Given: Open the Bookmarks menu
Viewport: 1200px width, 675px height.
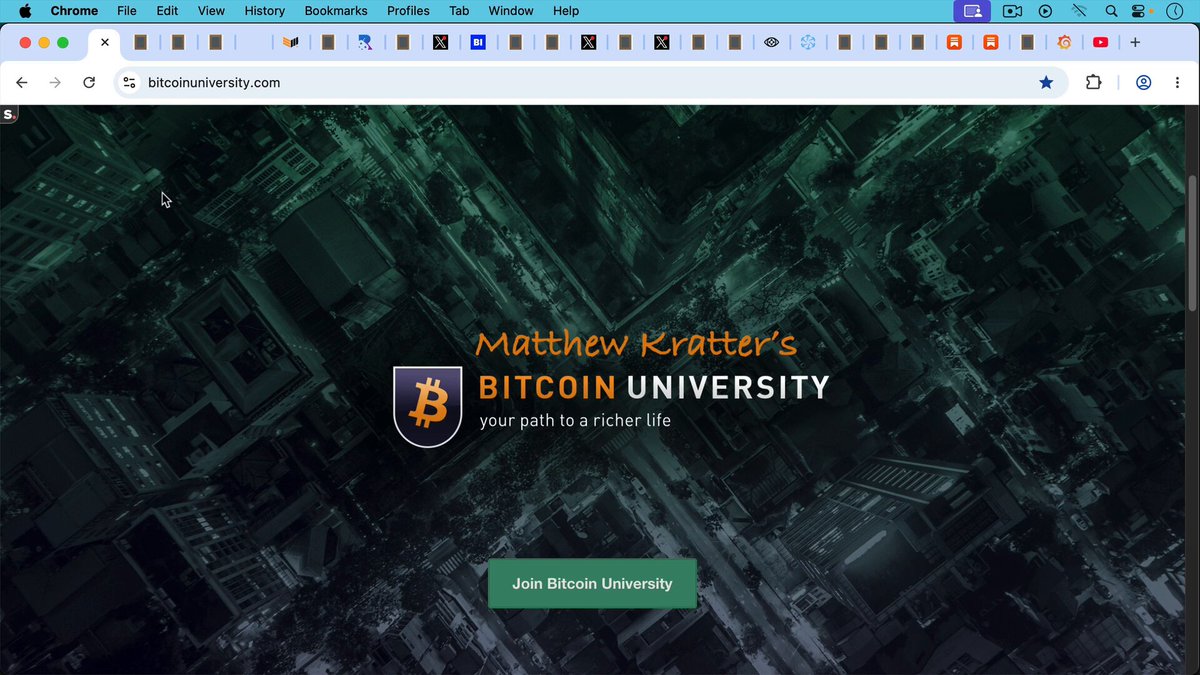Looking at the screenshot, I should 336,11.
